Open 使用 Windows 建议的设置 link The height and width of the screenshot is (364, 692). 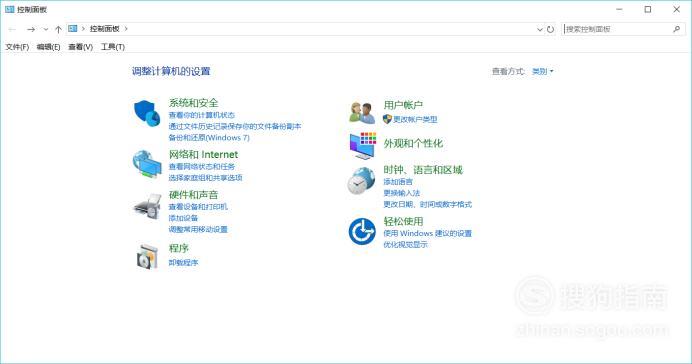[x=428, y=233]
